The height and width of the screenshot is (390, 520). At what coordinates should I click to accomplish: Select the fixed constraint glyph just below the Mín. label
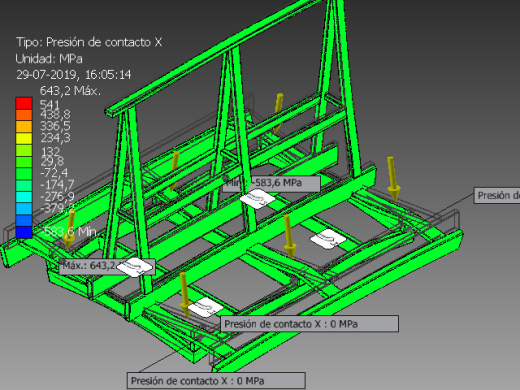coord(258,199)
